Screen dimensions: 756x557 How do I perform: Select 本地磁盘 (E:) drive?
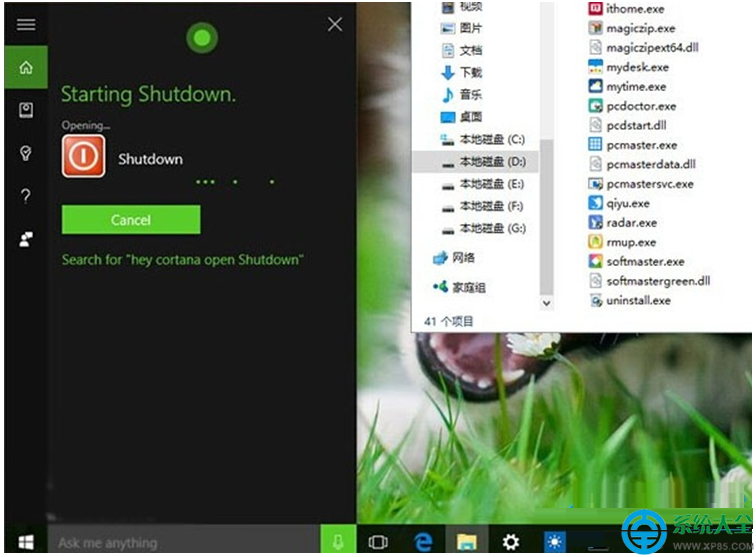484,184
